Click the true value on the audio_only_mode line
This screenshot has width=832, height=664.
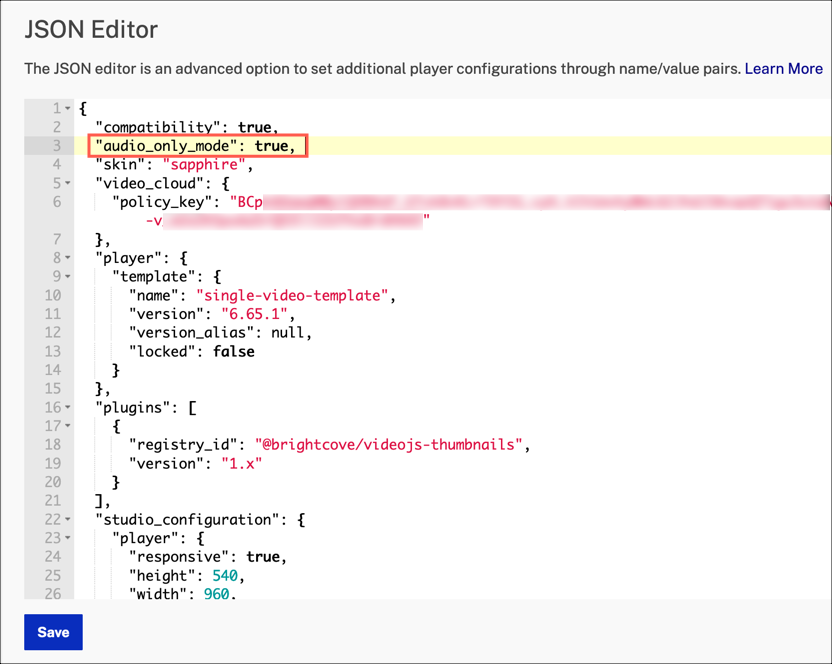tap(271, 146)
